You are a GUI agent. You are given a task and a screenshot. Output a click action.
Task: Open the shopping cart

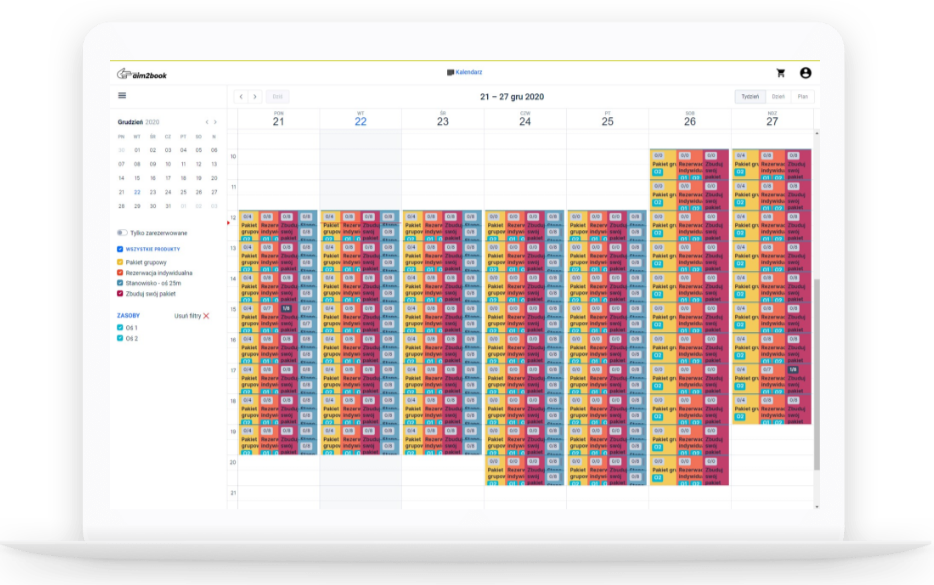click(781, 73)
